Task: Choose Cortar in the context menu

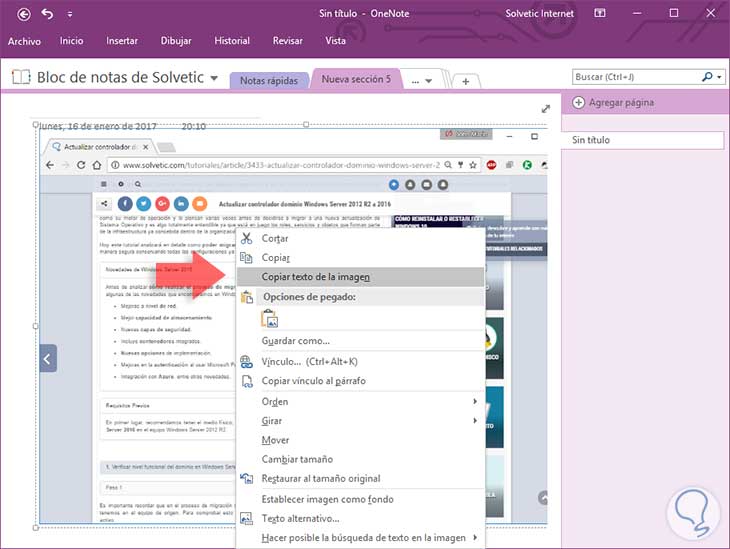Action: [x=360, y=238]
